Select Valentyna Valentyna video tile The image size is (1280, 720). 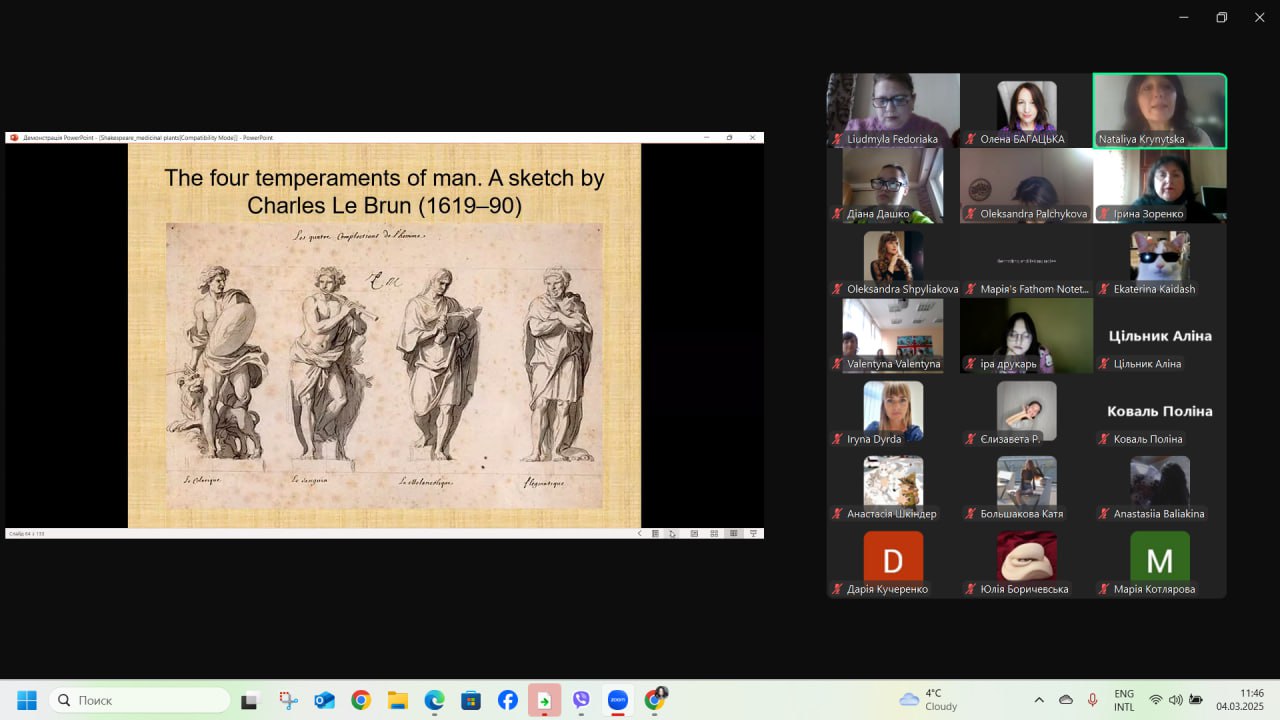[x=893, y=335]
